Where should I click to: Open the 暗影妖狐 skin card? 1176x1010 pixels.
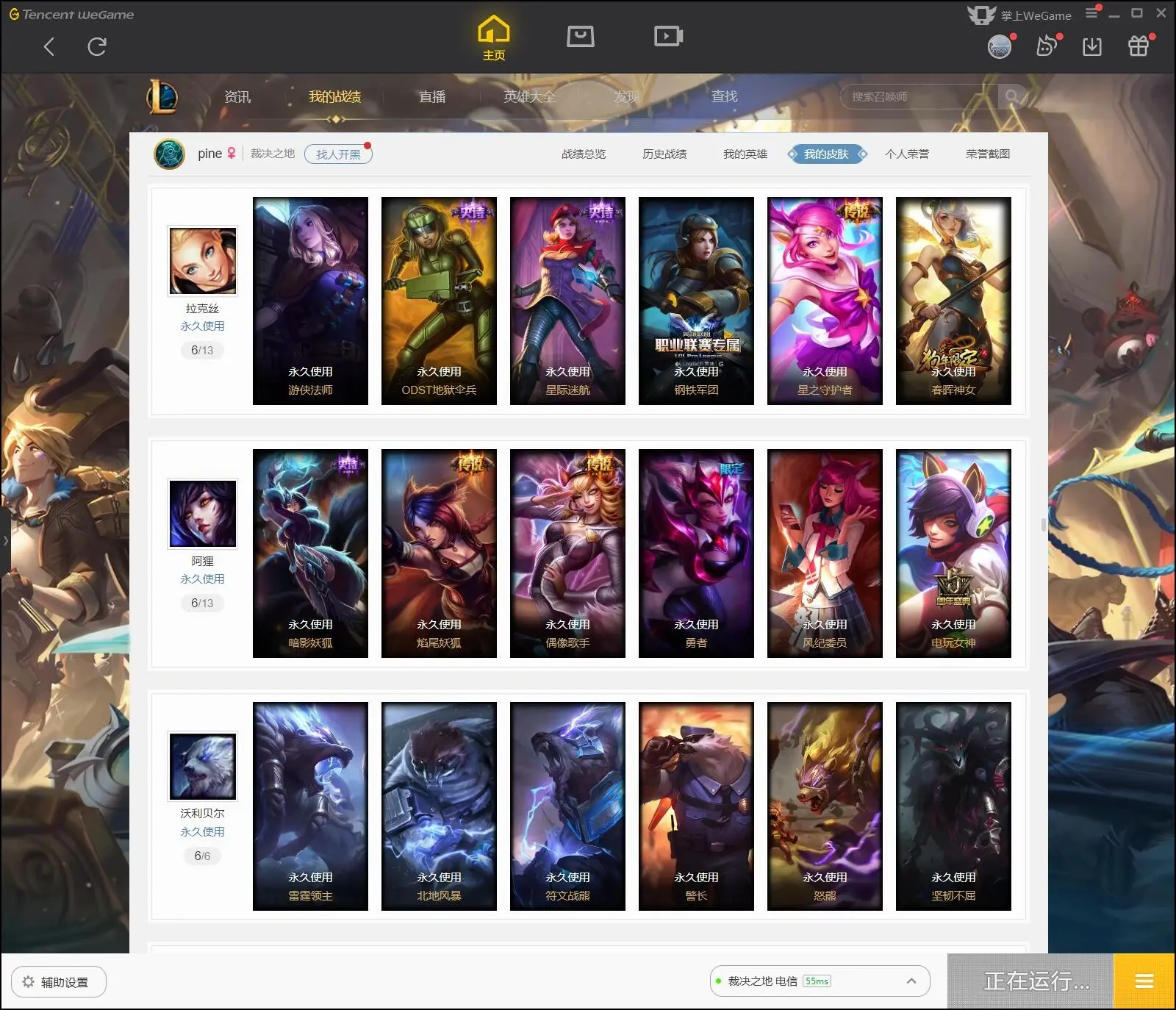click(310, 554)
